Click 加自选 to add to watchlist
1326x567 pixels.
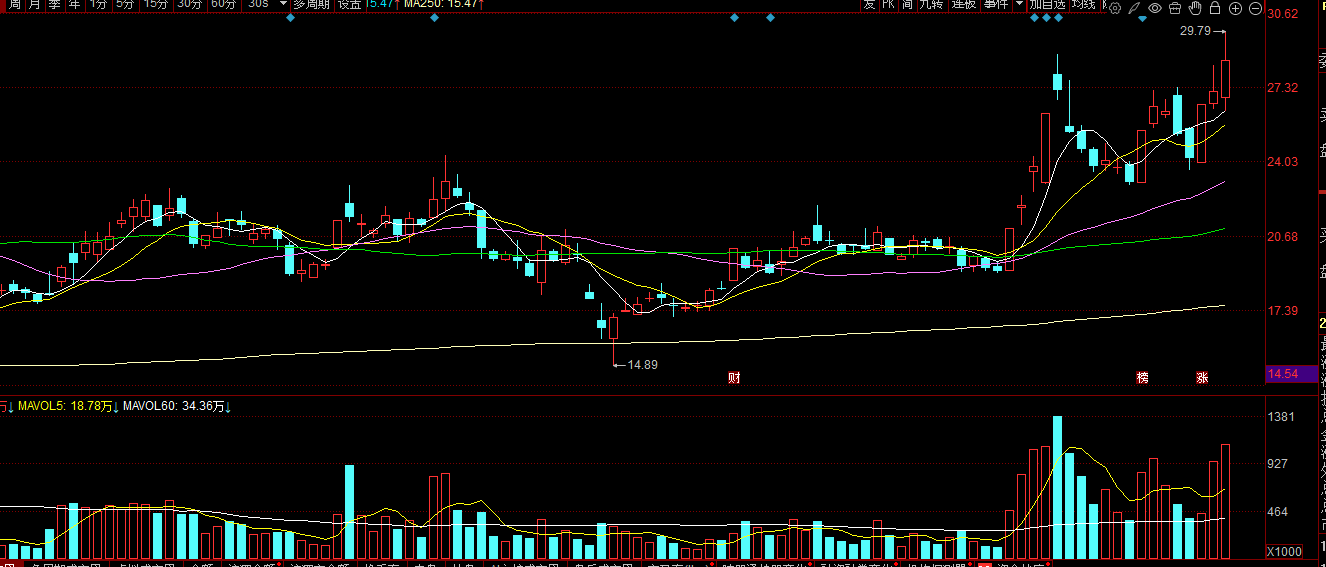click(1047, 4)
